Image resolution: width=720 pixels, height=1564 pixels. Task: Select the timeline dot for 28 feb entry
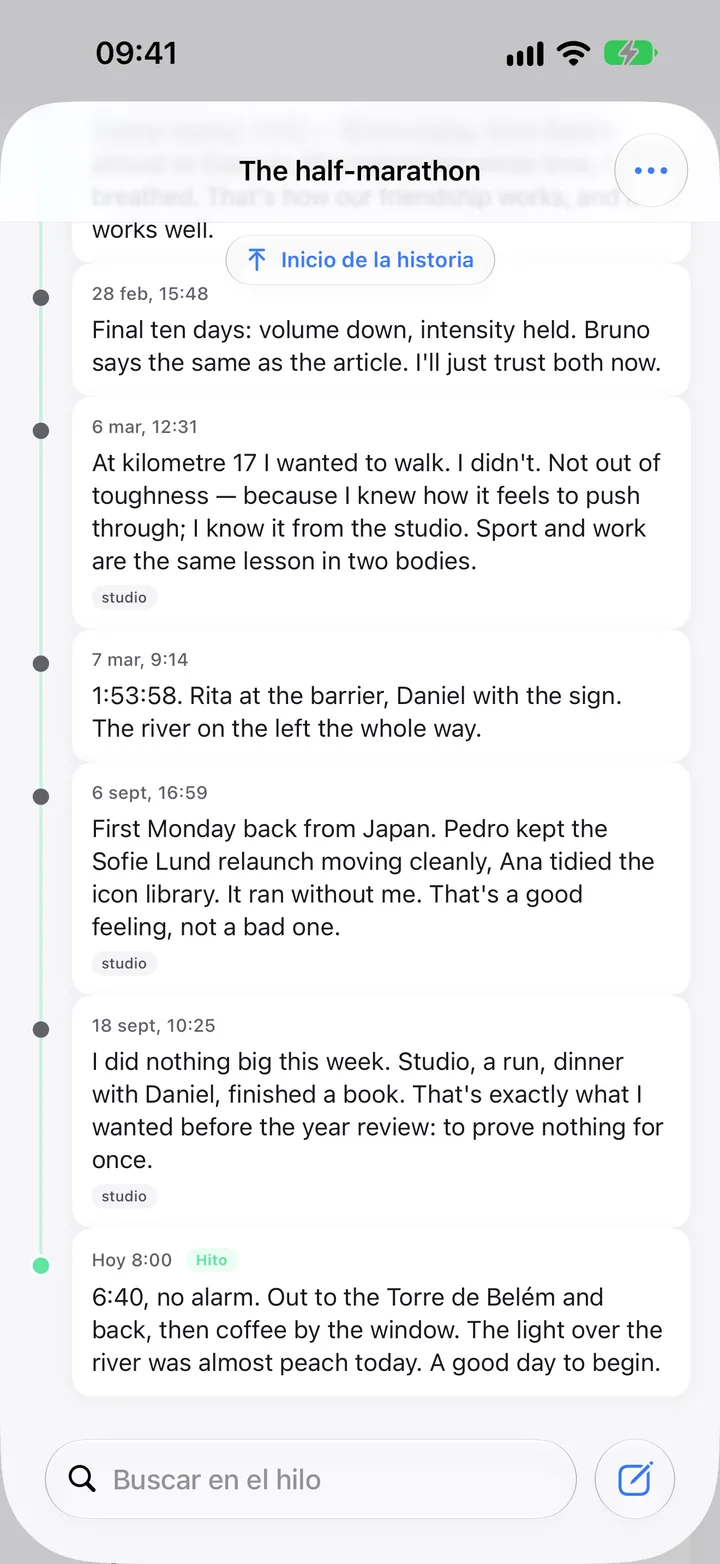pyautogui.click(x=41, y=298)
